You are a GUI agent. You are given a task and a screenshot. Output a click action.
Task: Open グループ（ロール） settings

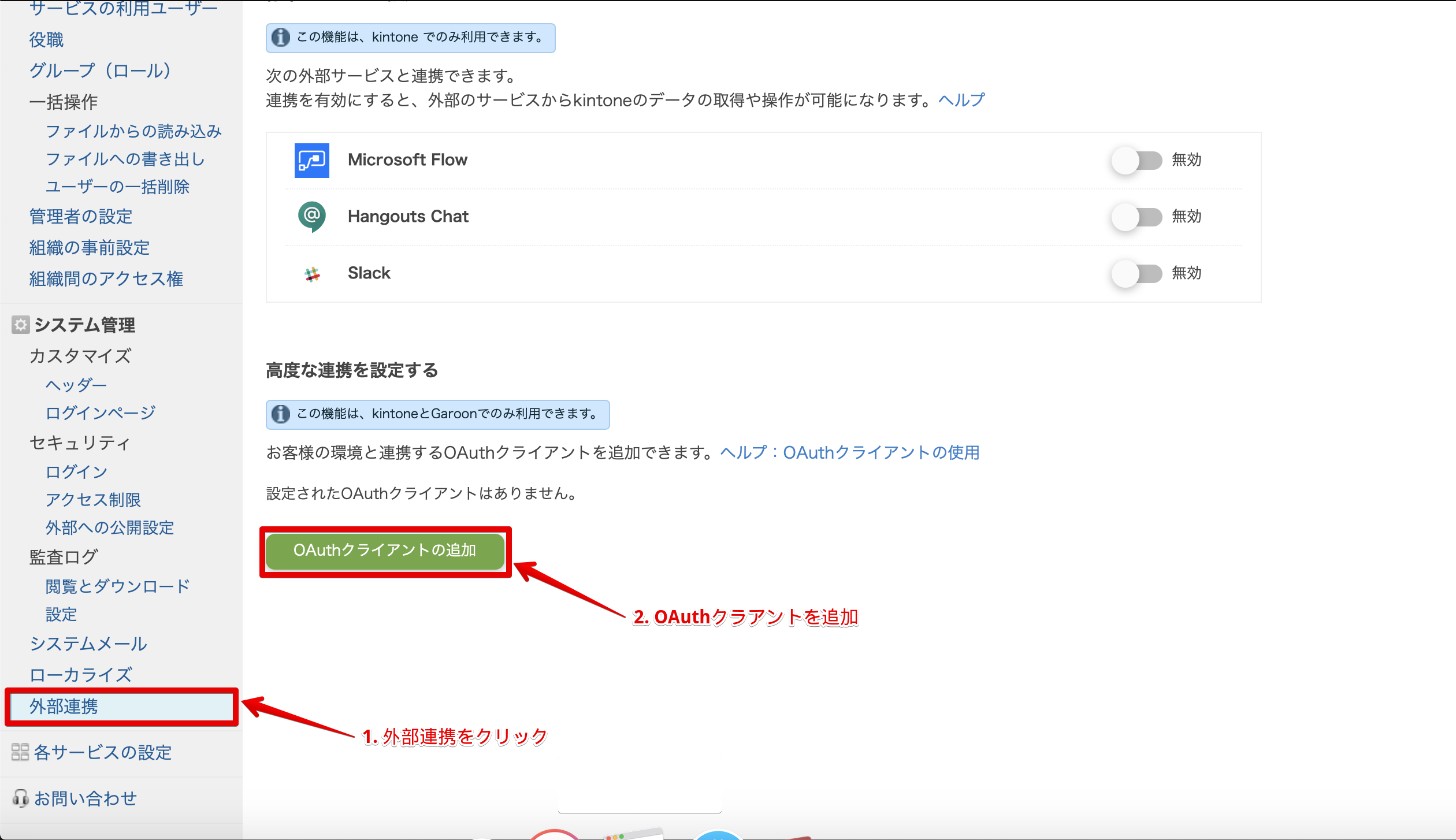[100, 70]
